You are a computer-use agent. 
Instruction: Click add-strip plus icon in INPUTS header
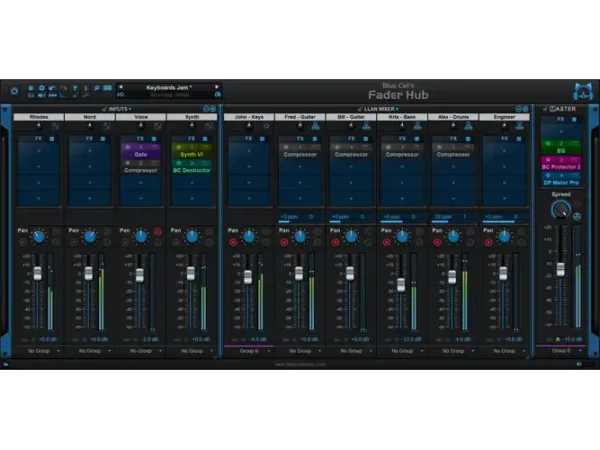pyautogui.click(x=213, y=109)
